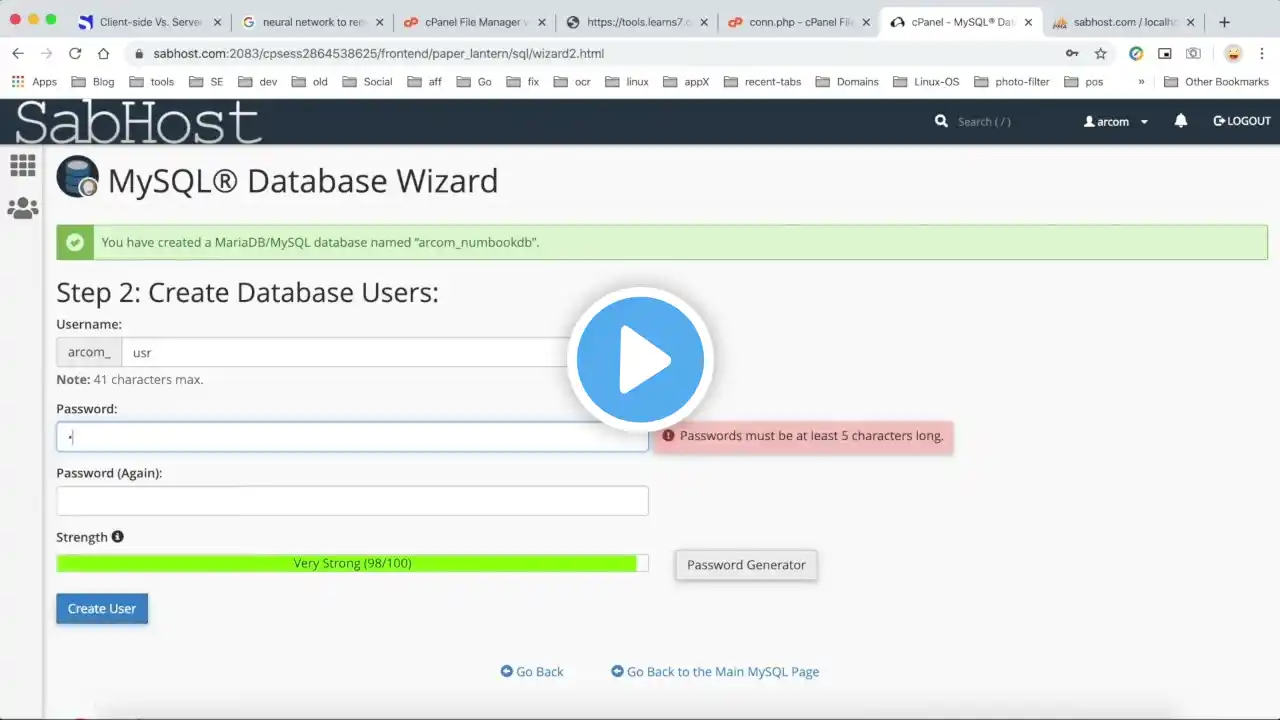Click the "Step 2: Create Database Users:" heading
This screenshot has width=1280, height=720.
[x=247, y=292]
